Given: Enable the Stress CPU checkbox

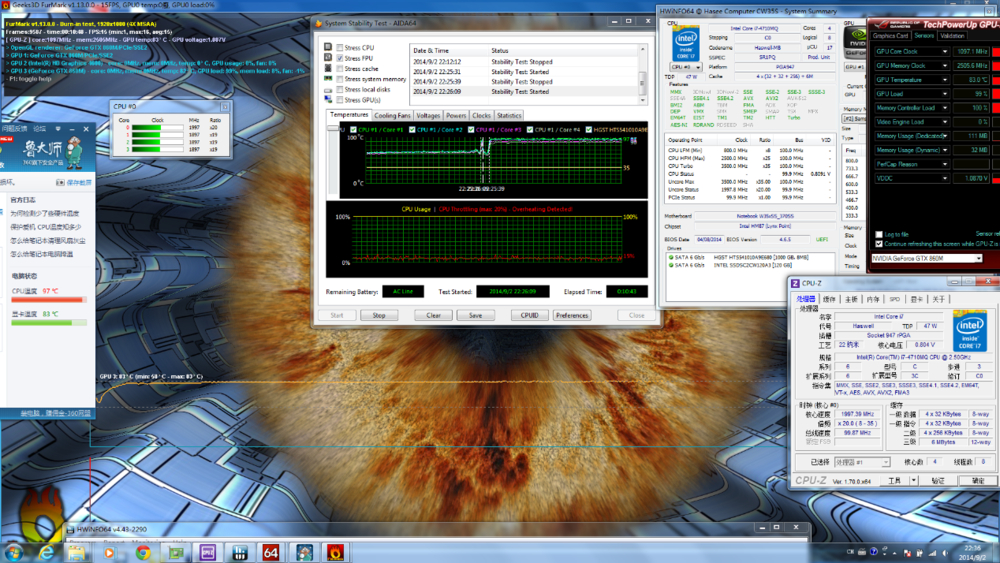Looking at the screenshot, I should [340, 48].
